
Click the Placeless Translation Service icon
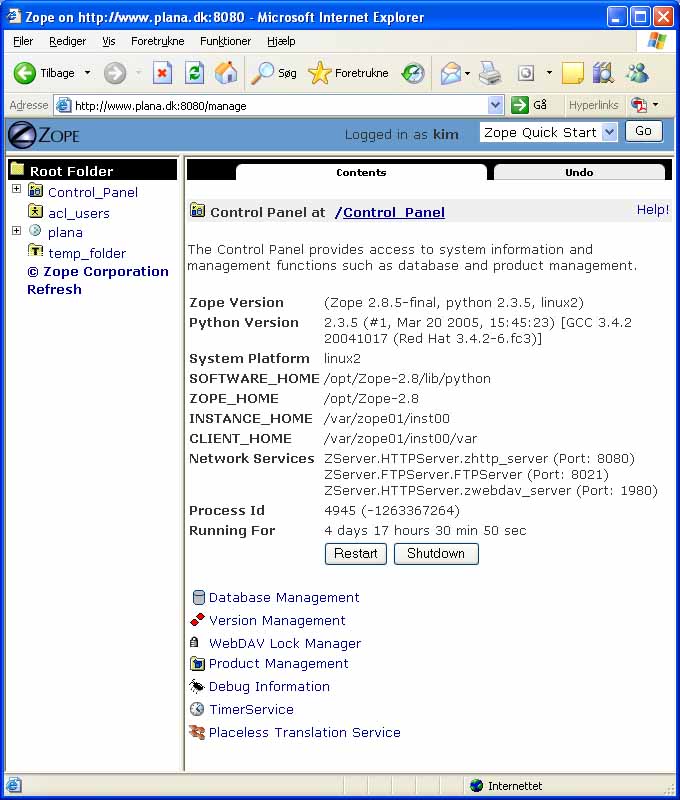[x=198, y=733]
